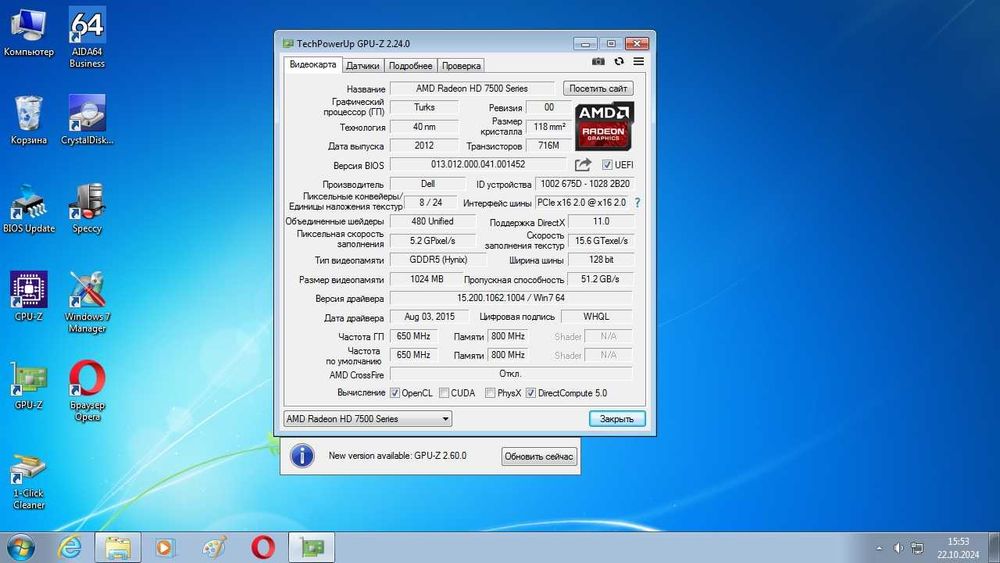The image size is (1000, 563).
Task: Click the GPU-Z refresh icon
Action: coord(619,61)
